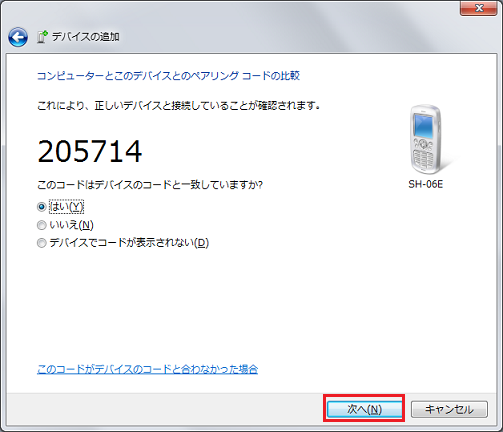The image size is (503, 432).
Task: Click the mobile phone device image
Action: [x=426, y=139]
